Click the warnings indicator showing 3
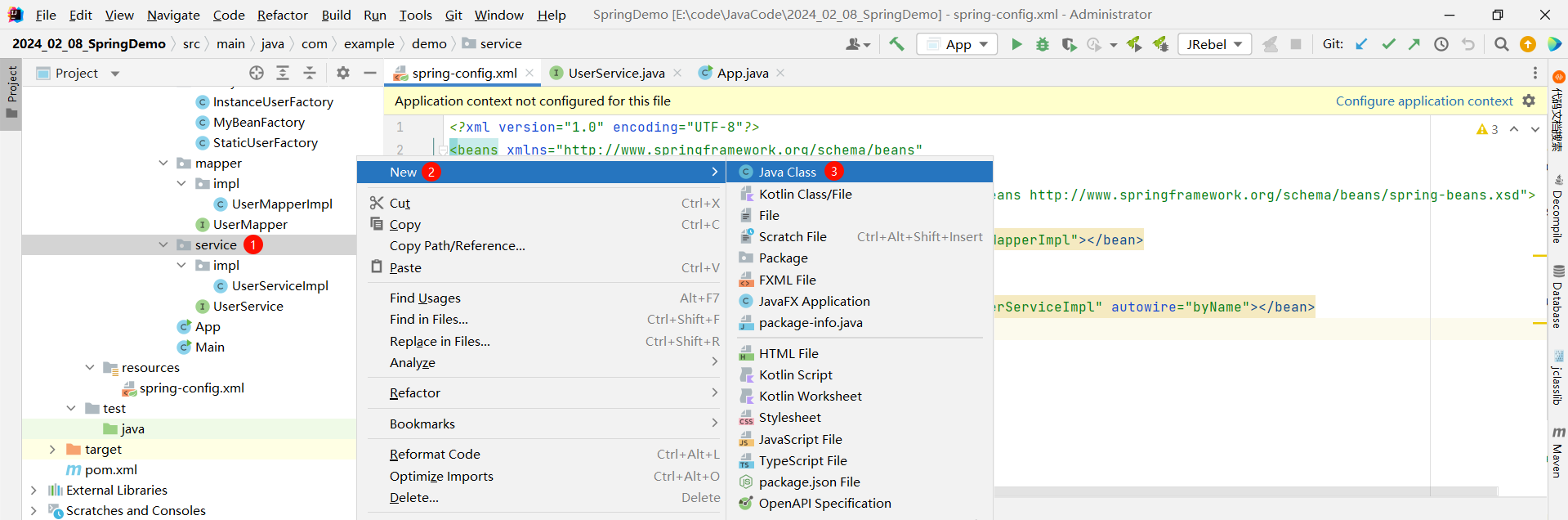 [x=1487, y=129]
